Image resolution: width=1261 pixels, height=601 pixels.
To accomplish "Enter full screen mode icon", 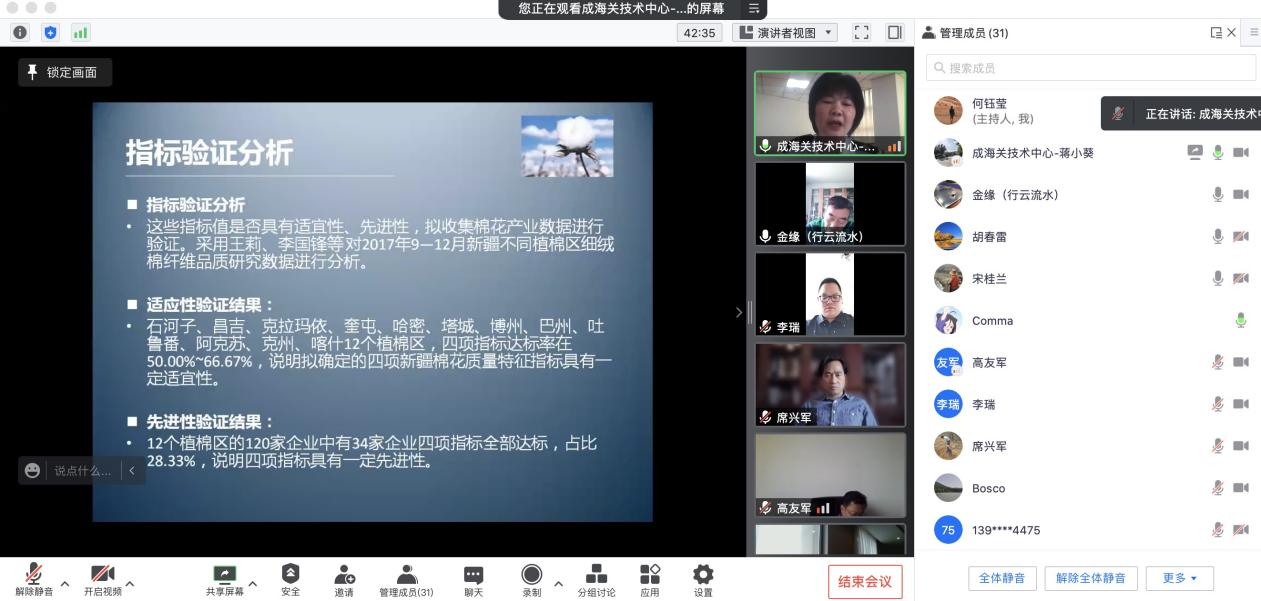I will point(861,33).
